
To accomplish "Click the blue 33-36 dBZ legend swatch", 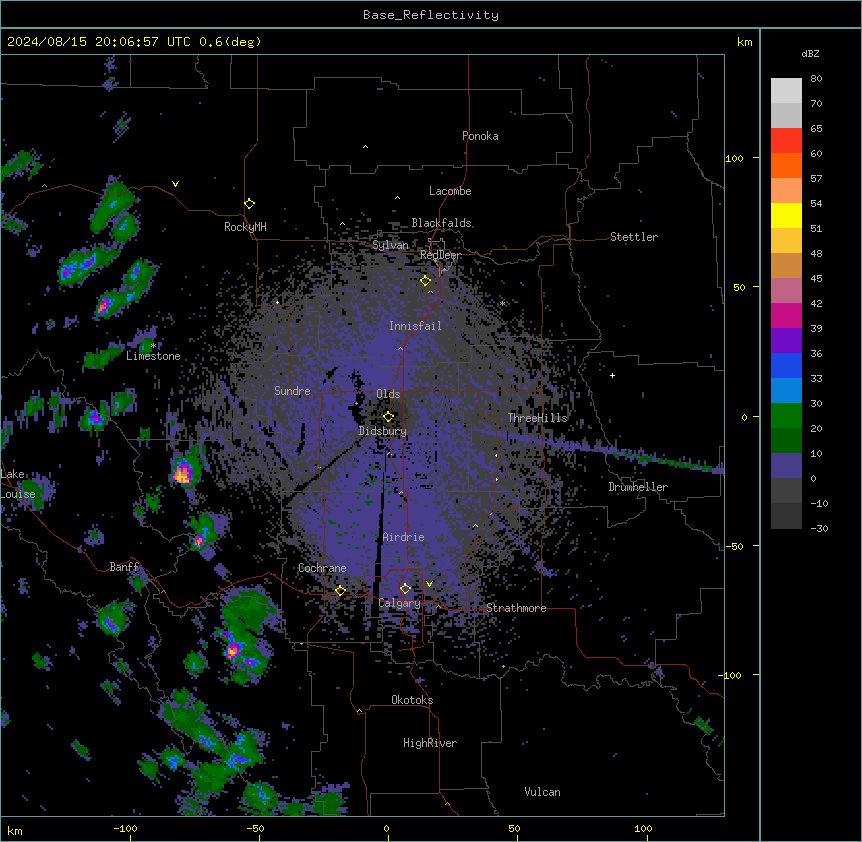I will tap(786, 365).
